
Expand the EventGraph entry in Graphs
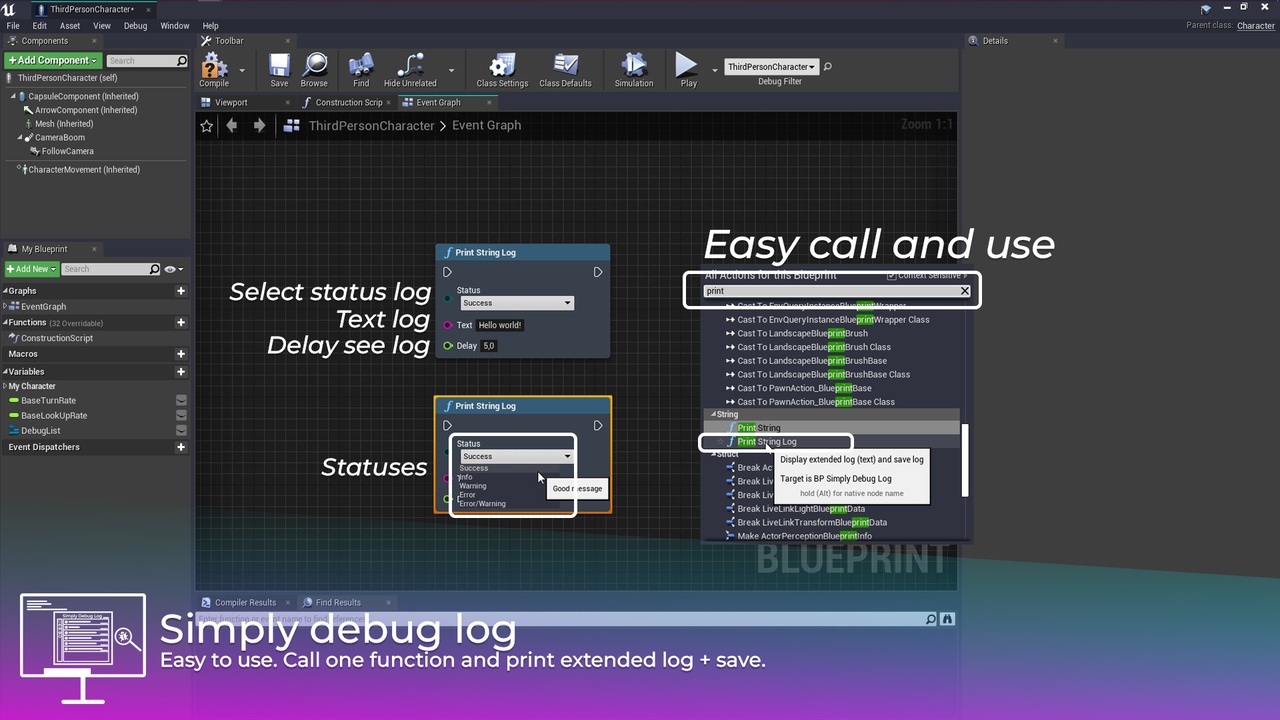5,307
